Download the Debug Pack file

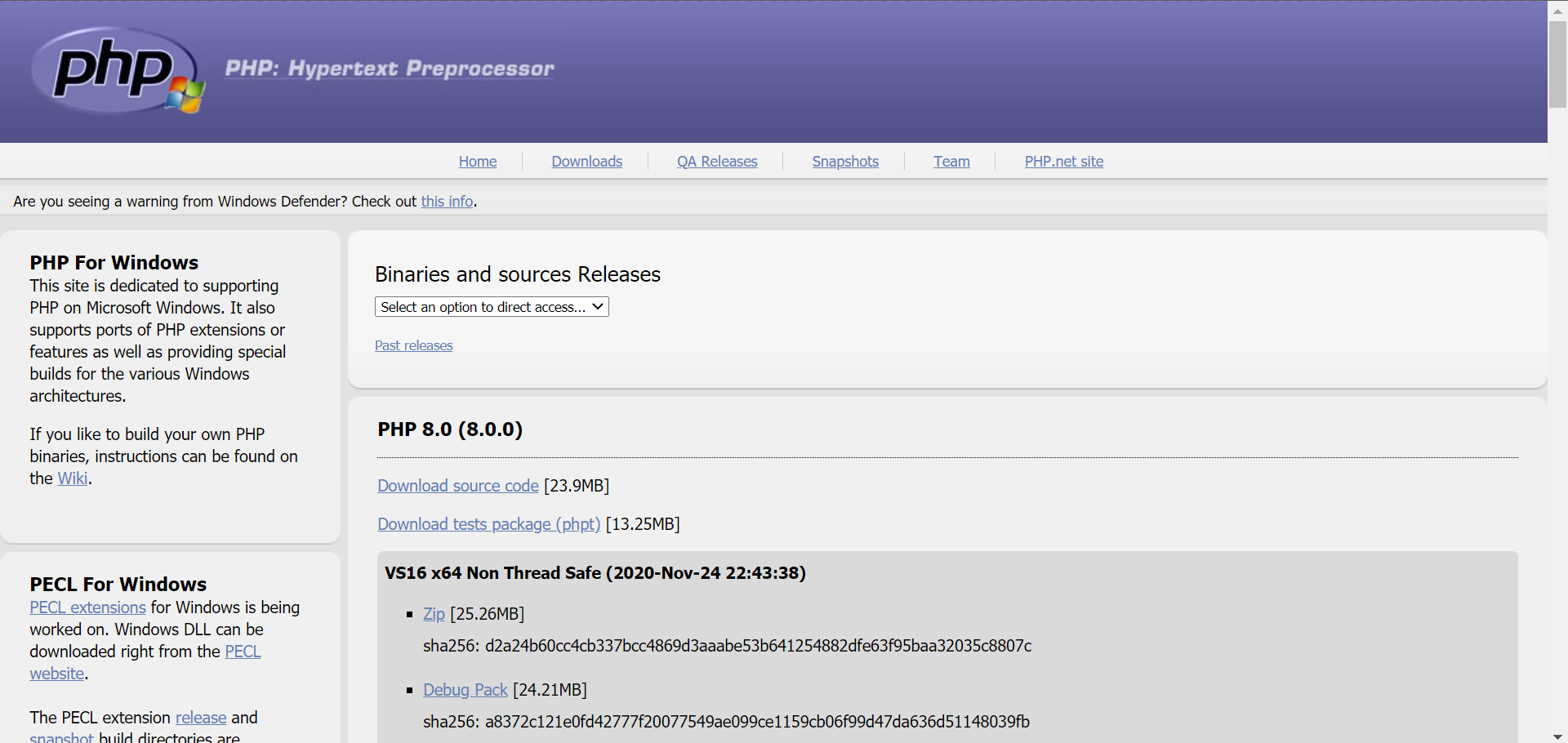pos(465,690)
